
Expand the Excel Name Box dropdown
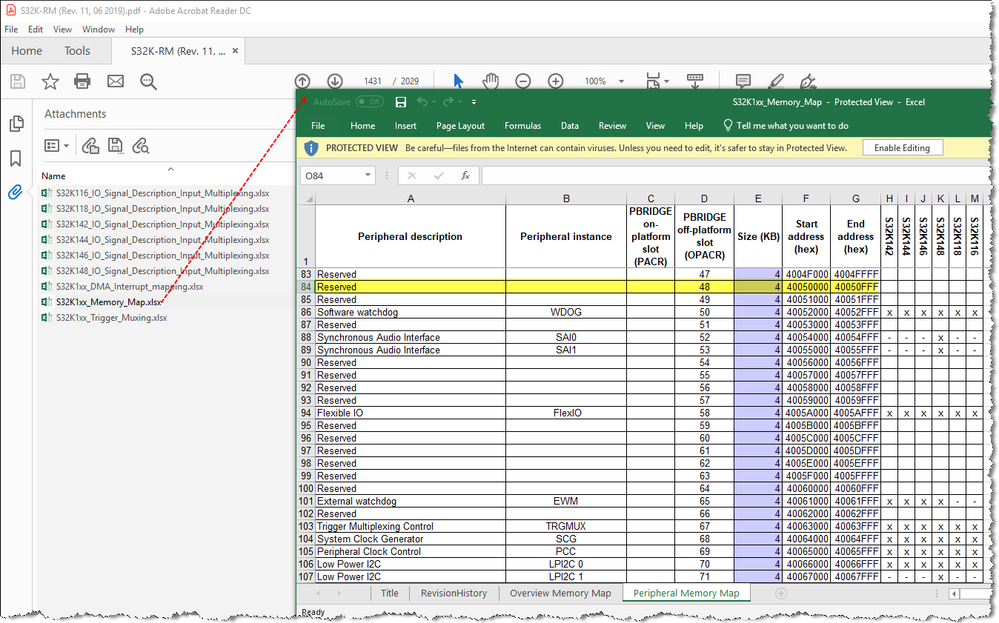(367, 176)
